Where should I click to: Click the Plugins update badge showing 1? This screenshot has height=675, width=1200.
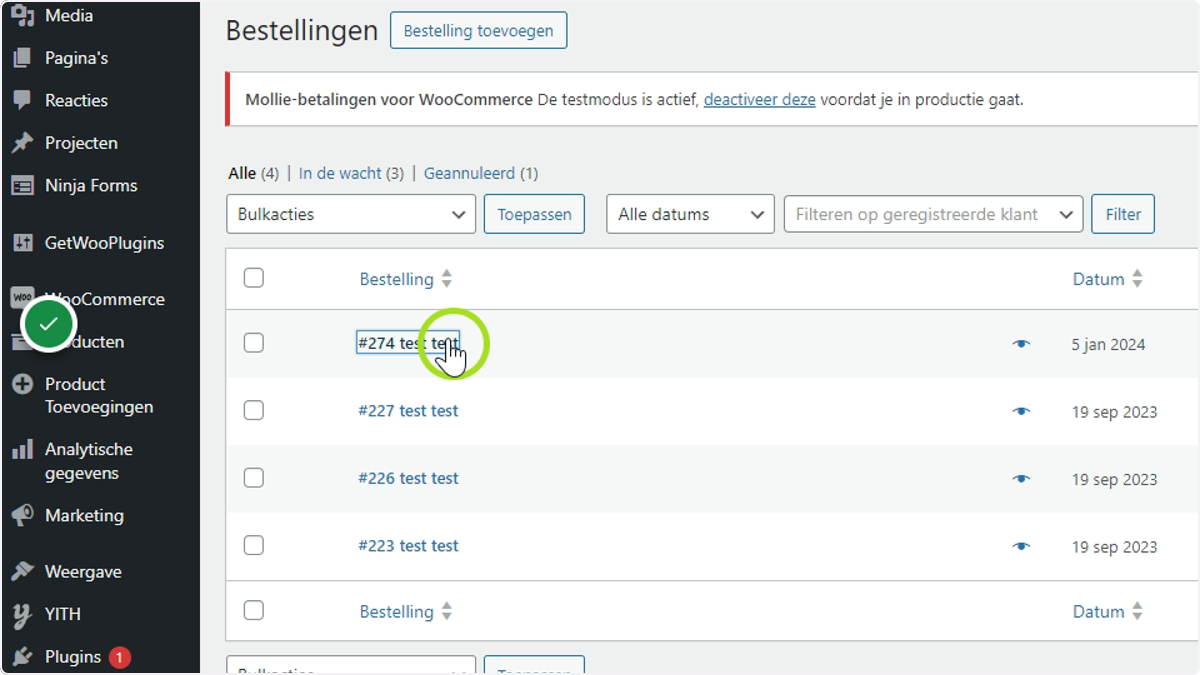(x=120, y=657)
